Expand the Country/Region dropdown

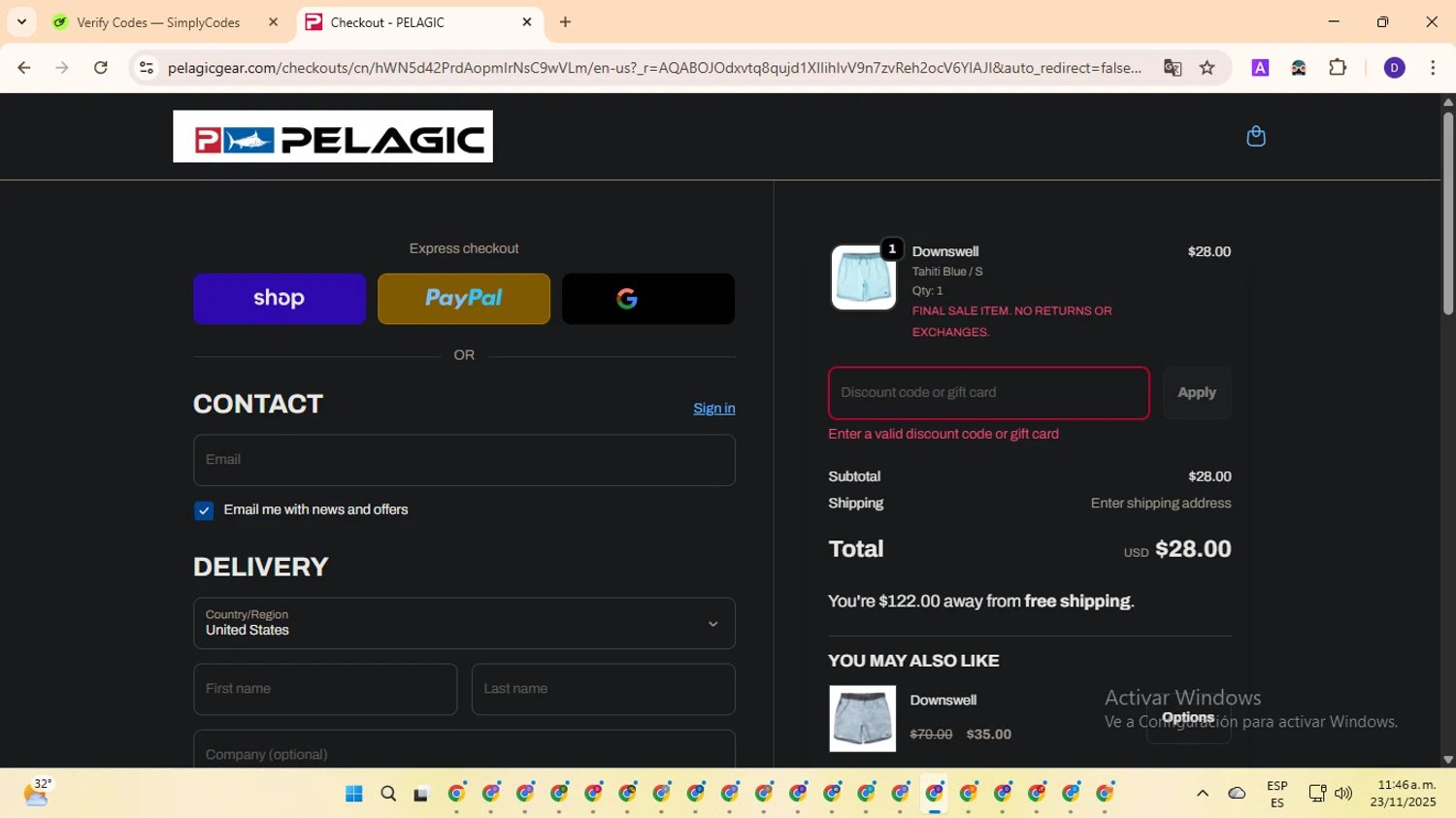[x=464, y=623]
